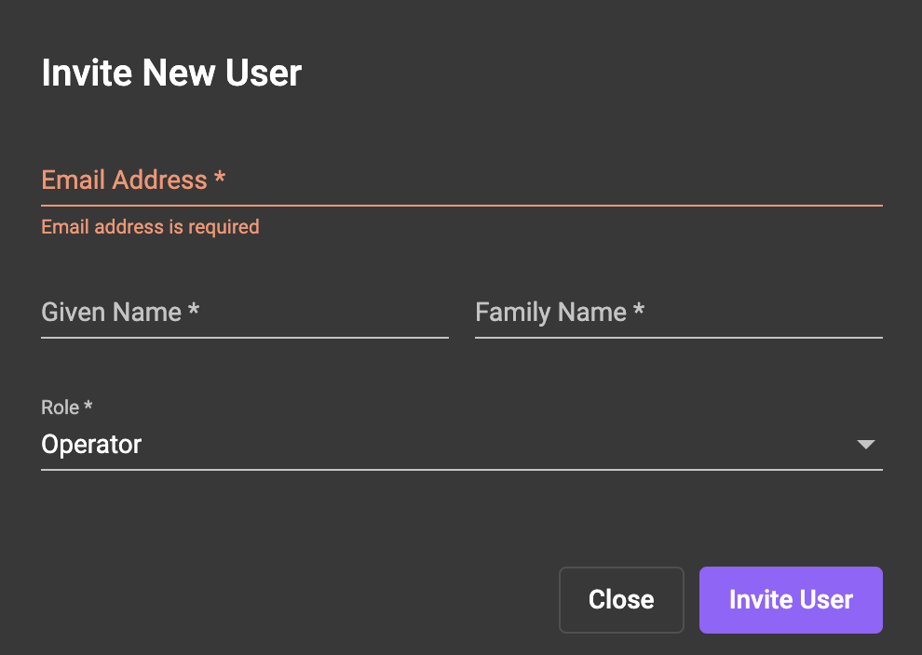The width and height of the screenshot is (922, 655).
Task: Dismiss the dialog with Close
Action: click(x=621, y=599)
